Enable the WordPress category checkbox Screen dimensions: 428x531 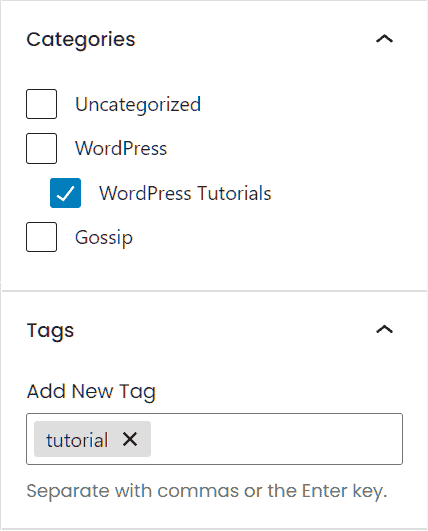pyautogui.click(x=41, y=148)
